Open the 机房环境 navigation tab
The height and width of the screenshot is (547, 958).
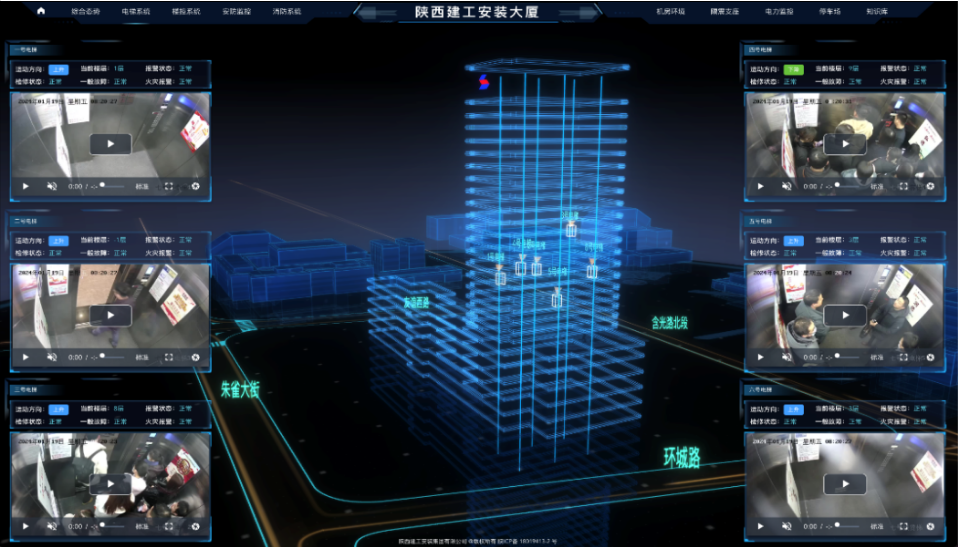pos(671,12)
